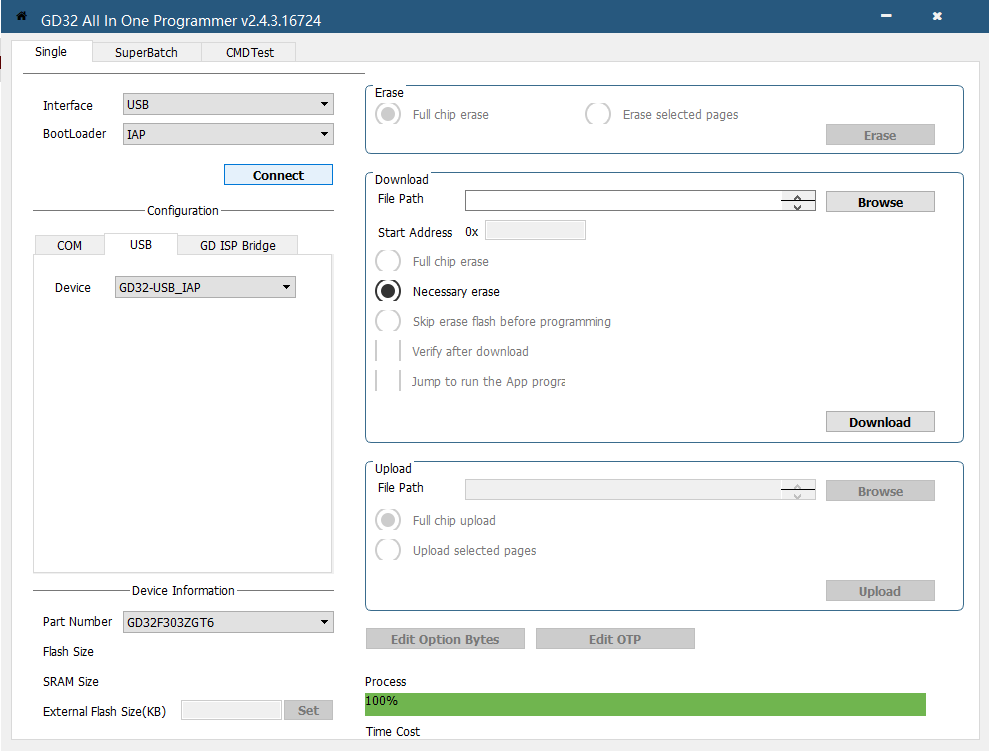Click the SRAM Size label

point(71,682)
